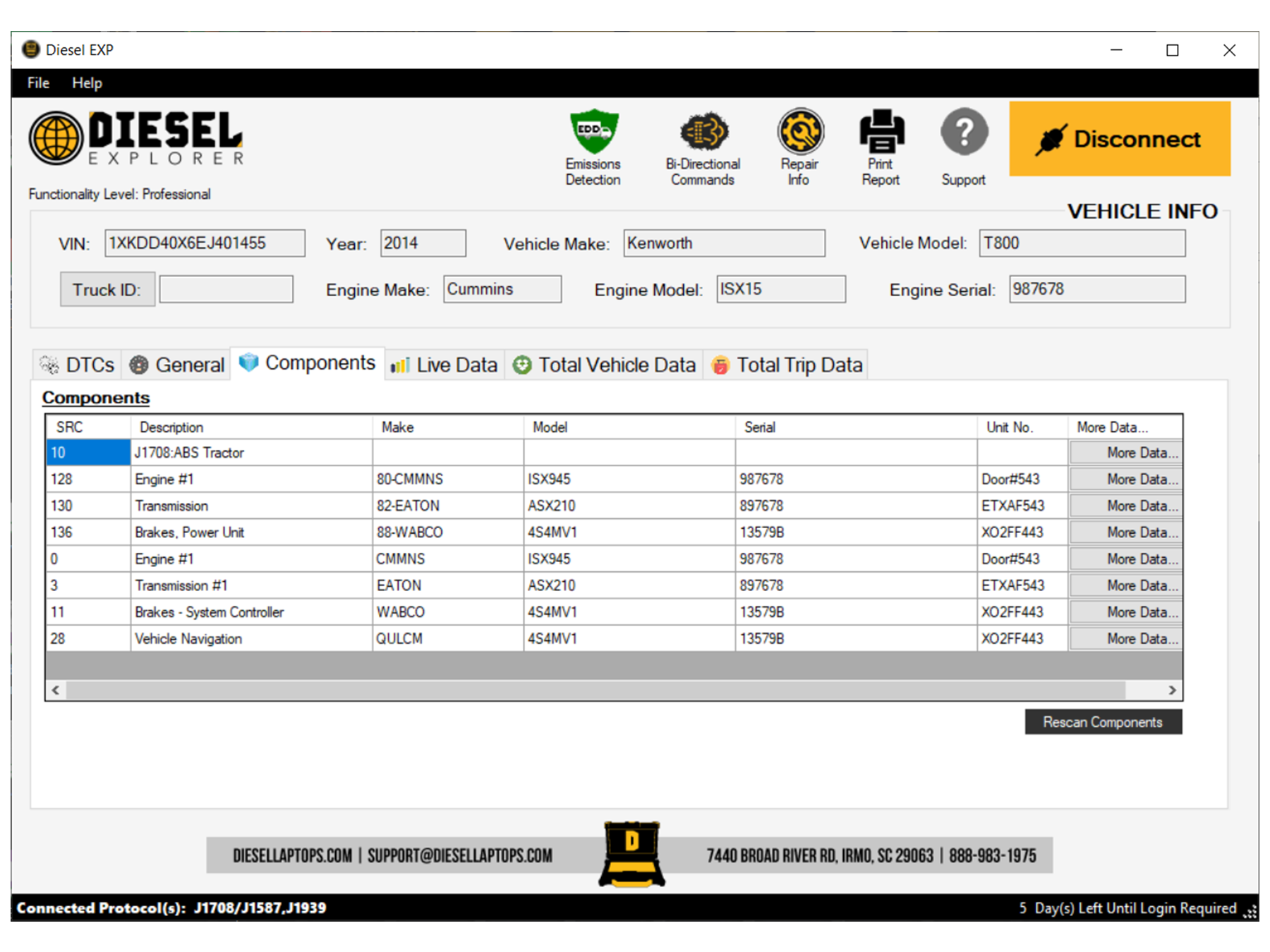Click Rescan Components button
The height and width of the screenshot is (952, 1270).
click(1103, 722)
